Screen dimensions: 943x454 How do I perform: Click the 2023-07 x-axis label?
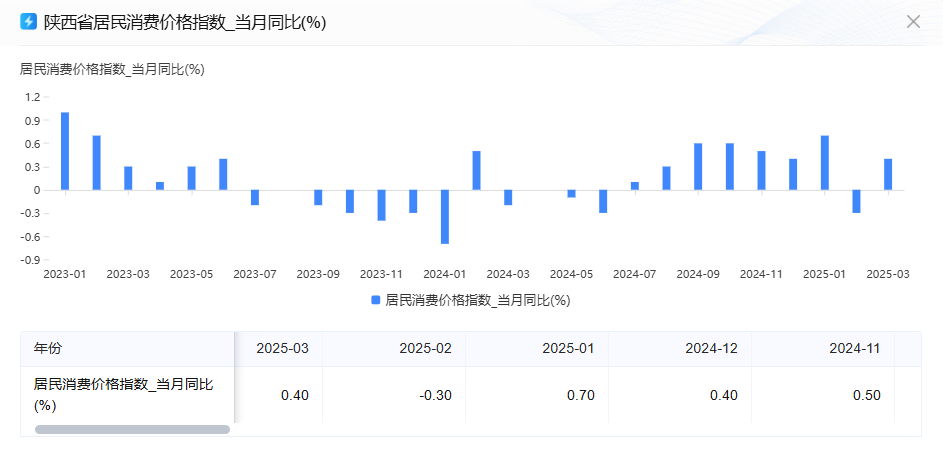[x=255, y=274]
